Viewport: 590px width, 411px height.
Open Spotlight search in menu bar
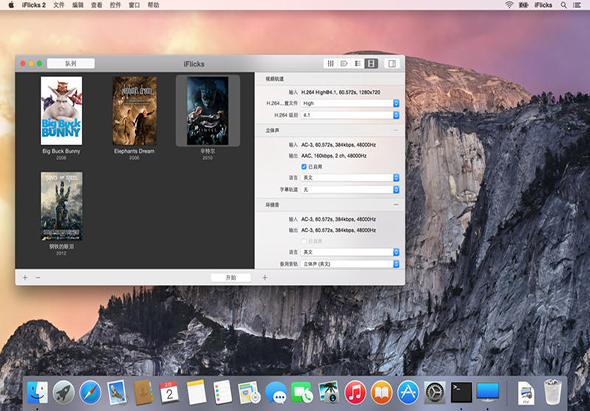coord(563,5)
